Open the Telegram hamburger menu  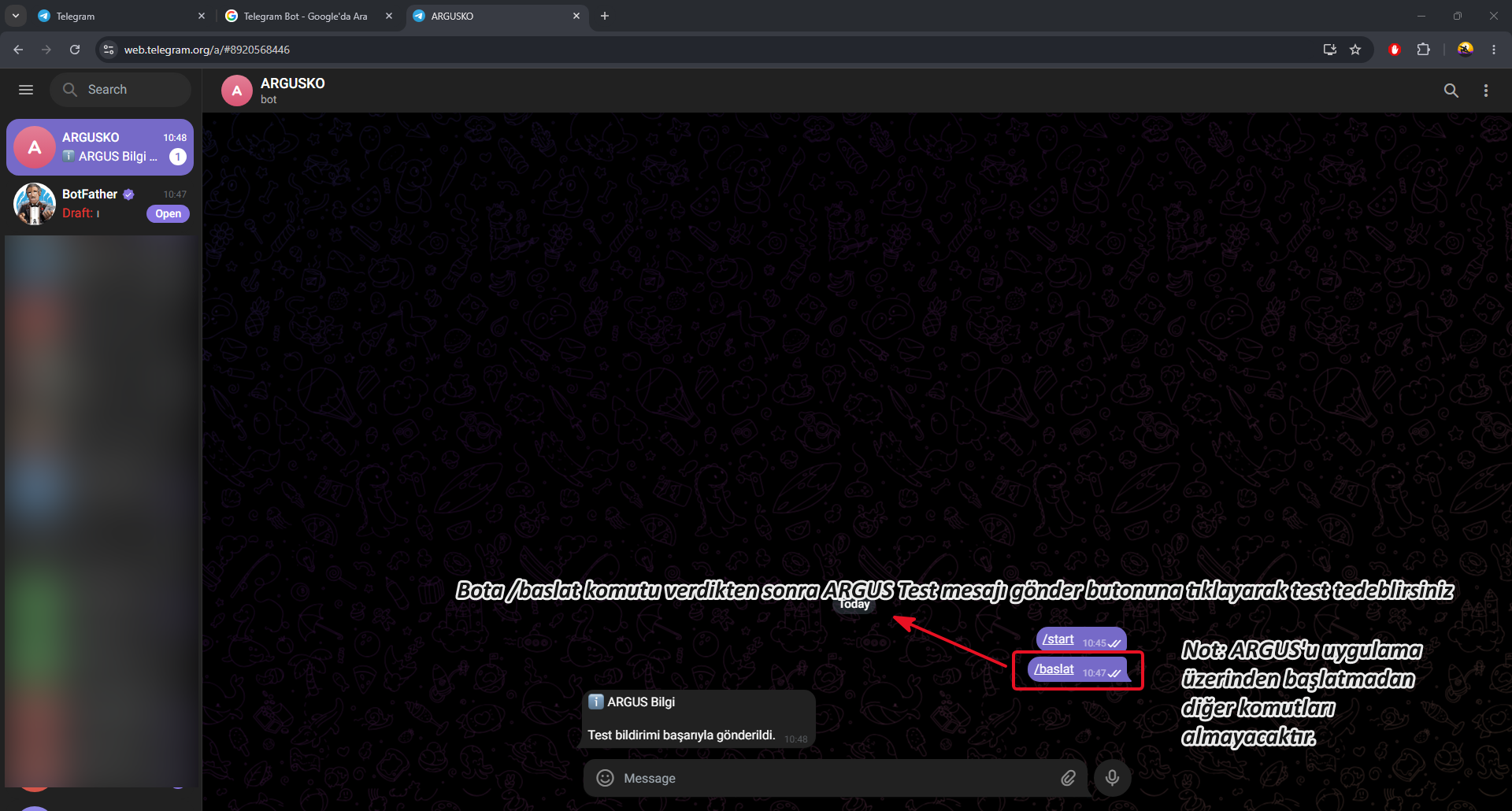pos(26,90)
